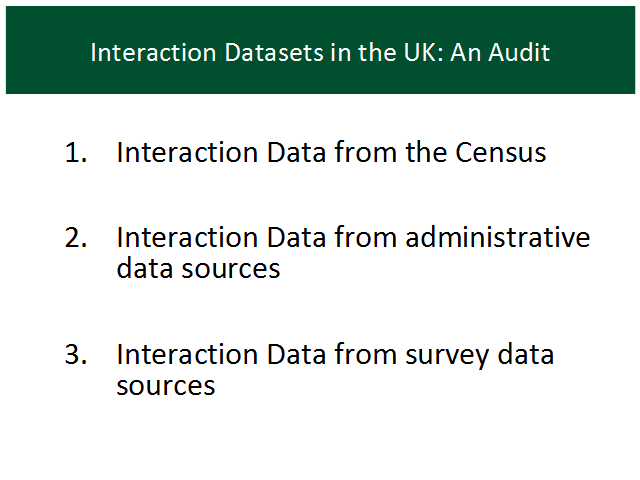Select the list number "1."
The image size is (640, 480).
(76, 153)
